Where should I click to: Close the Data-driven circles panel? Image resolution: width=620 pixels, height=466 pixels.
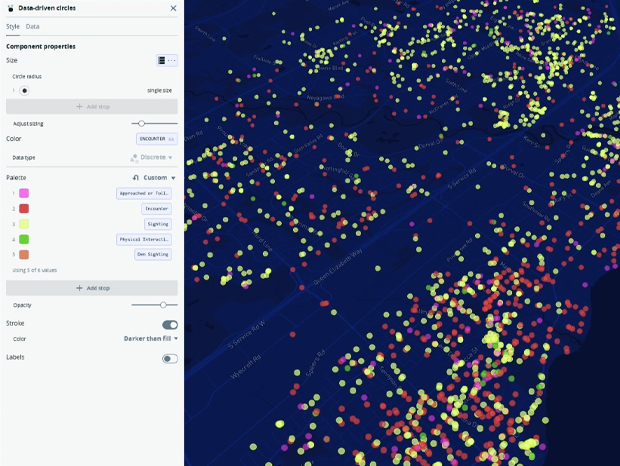coord(173,8)
